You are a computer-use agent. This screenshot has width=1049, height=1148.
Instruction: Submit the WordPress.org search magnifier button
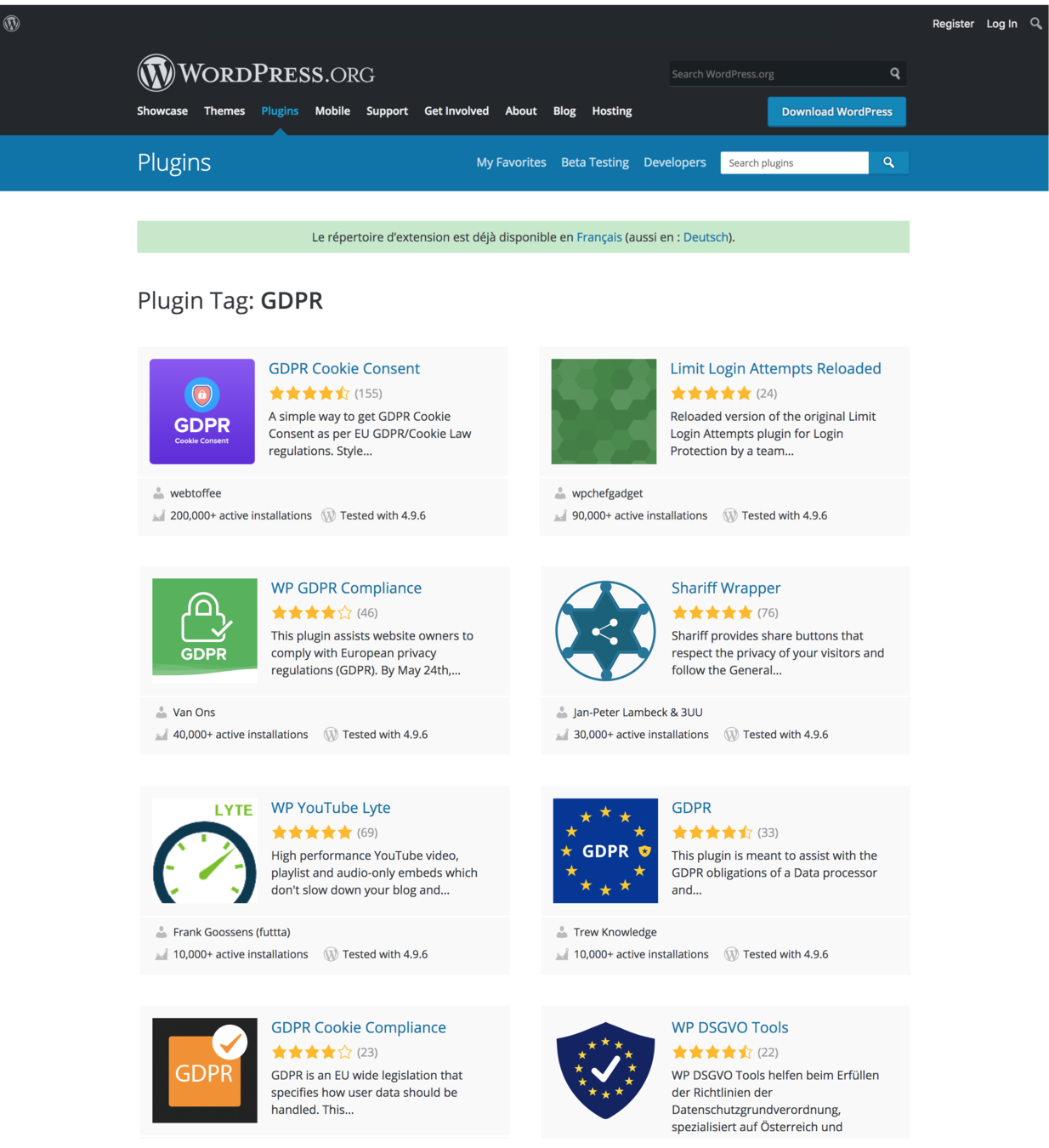click(894, 74)
